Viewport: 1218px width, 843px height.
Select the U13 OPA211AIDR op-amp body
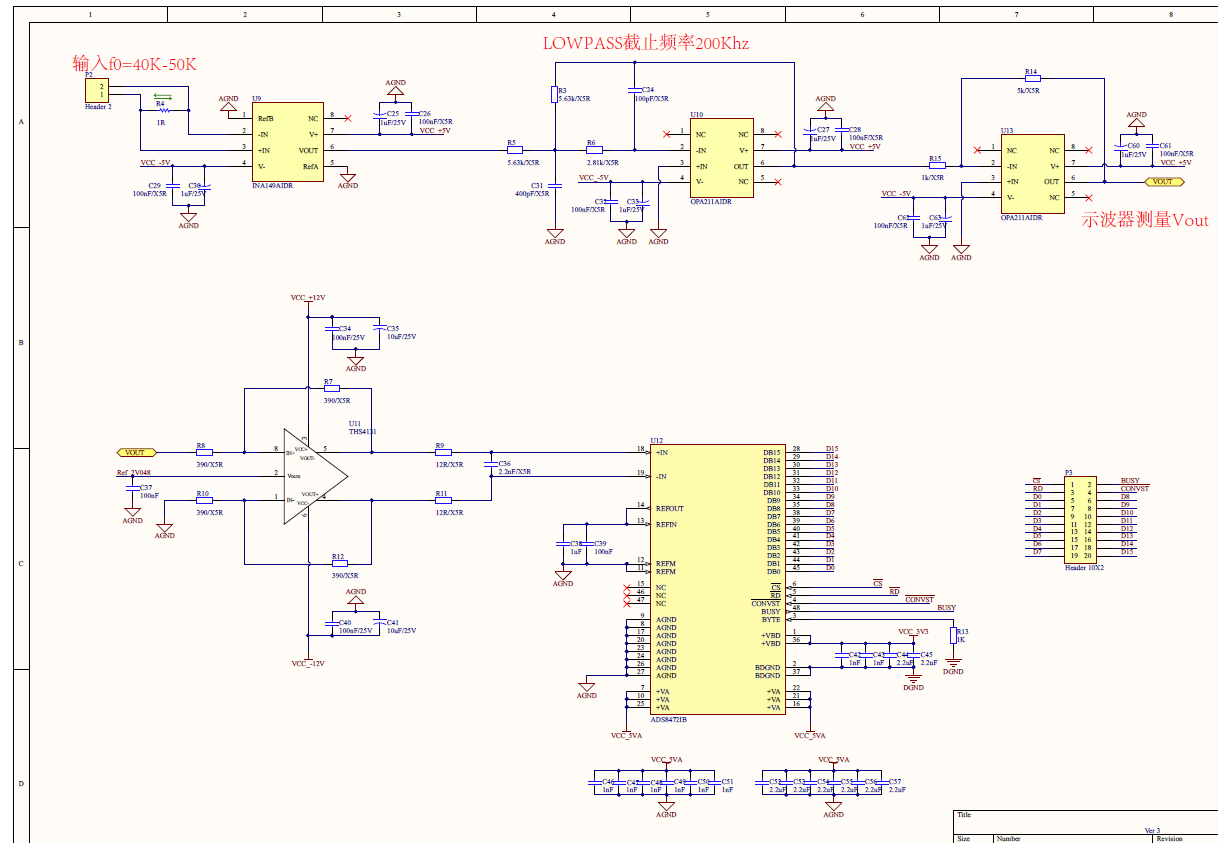[1032, 173]
